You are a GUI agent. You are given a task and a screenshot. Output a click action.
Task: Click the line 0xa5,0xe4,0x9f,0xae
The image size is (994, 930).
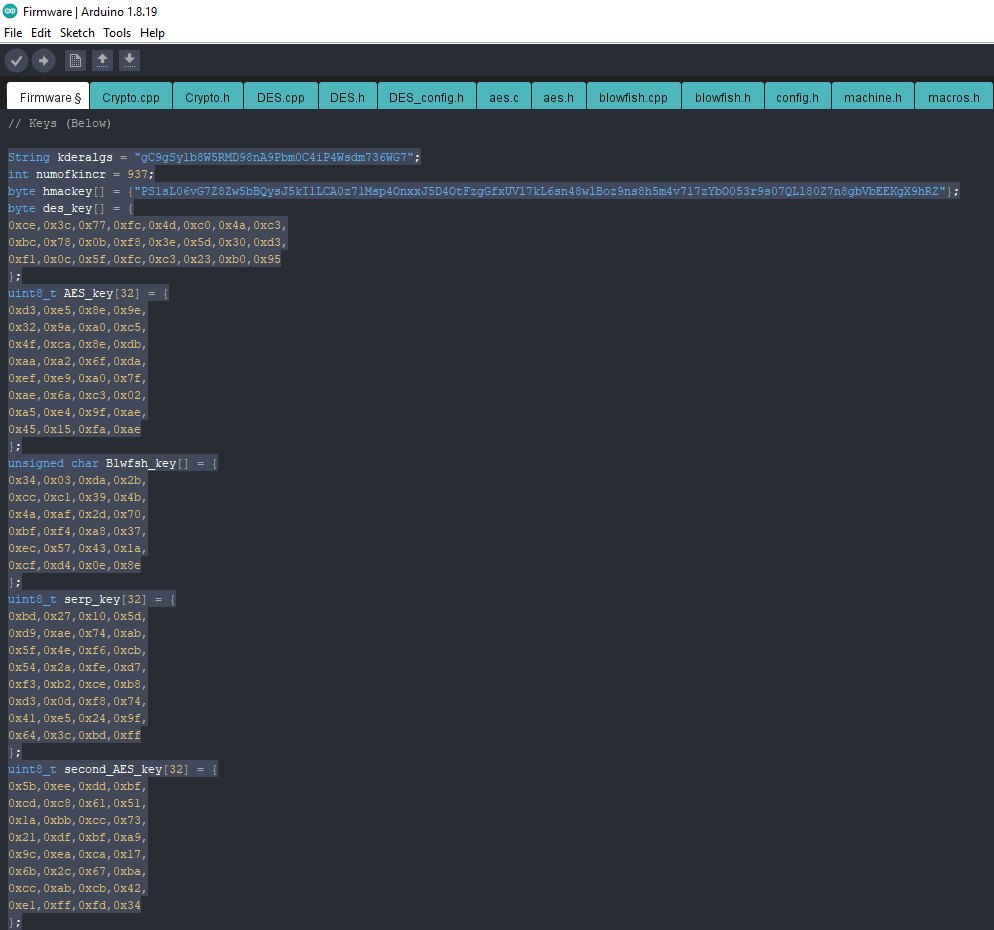[77, 412]
